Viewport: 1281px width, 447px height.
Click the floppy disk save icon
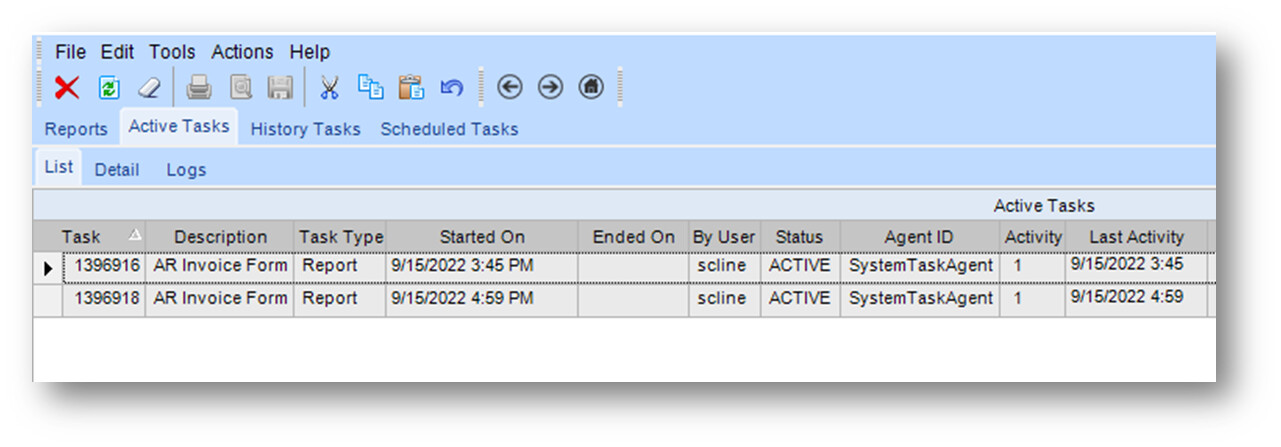pos(280,88)
